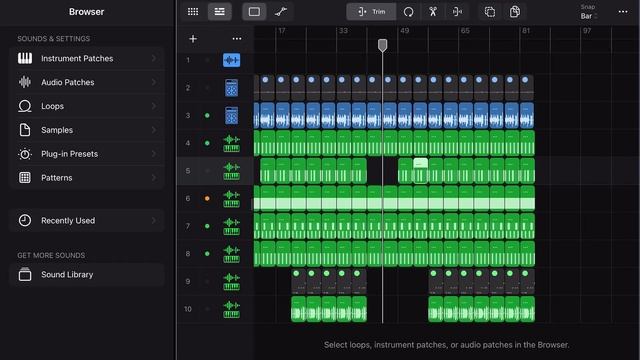Image resolution: width=640 pixels, height=360 pixels.
Task: Select track 4 instrument icon
Action: click(231, 143)
